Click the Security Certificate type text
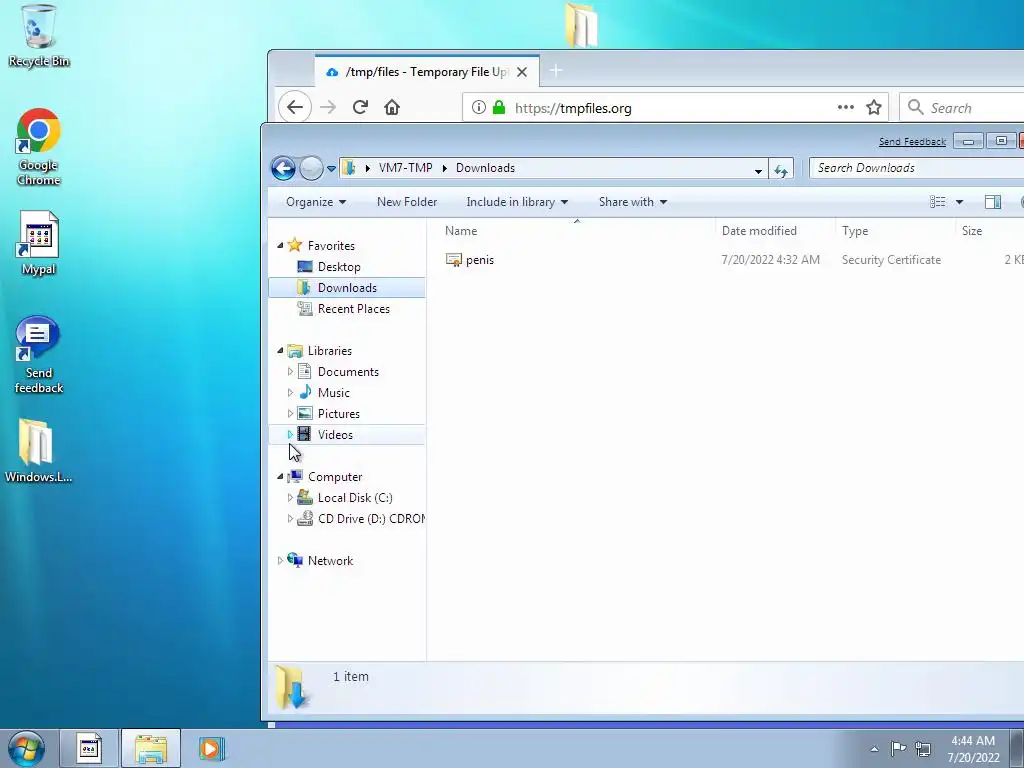Screen dimensions: 1024x768 891,260
